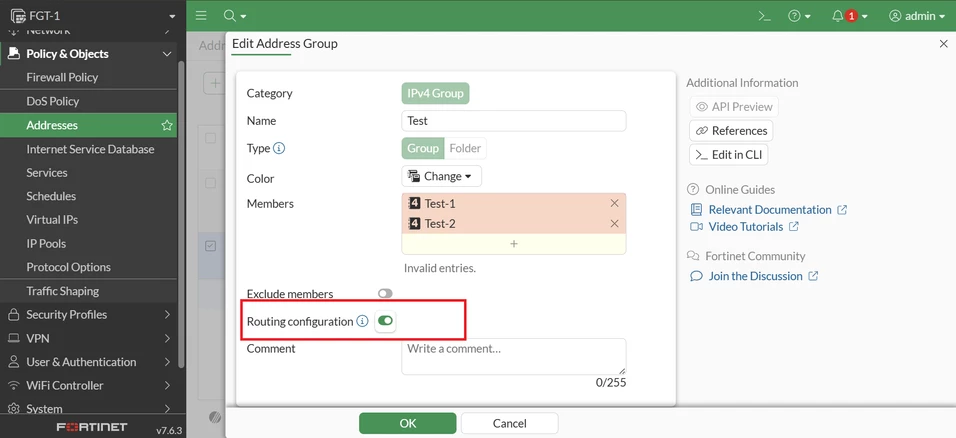Expand the System section
The height and width of the screenshot is (438, 956).
point(166,409)
